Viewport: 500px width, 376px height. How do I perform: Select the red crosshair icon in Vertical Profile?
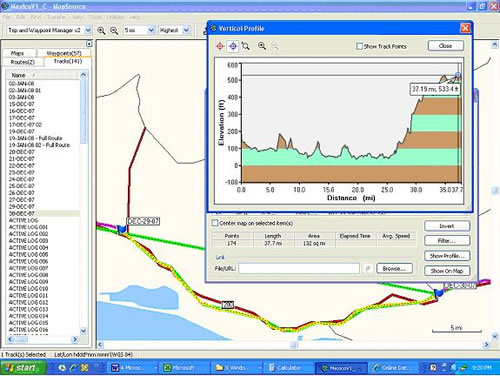click(x=220, y=46)
